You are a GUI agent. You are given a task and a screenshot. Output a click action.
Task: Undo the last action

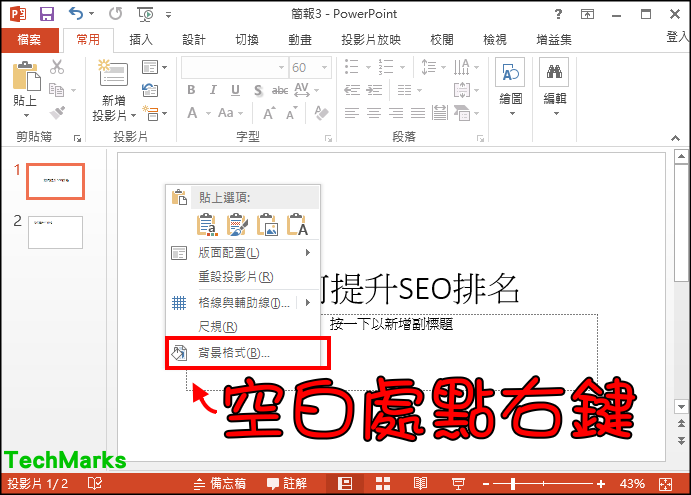tap(76, 14)
